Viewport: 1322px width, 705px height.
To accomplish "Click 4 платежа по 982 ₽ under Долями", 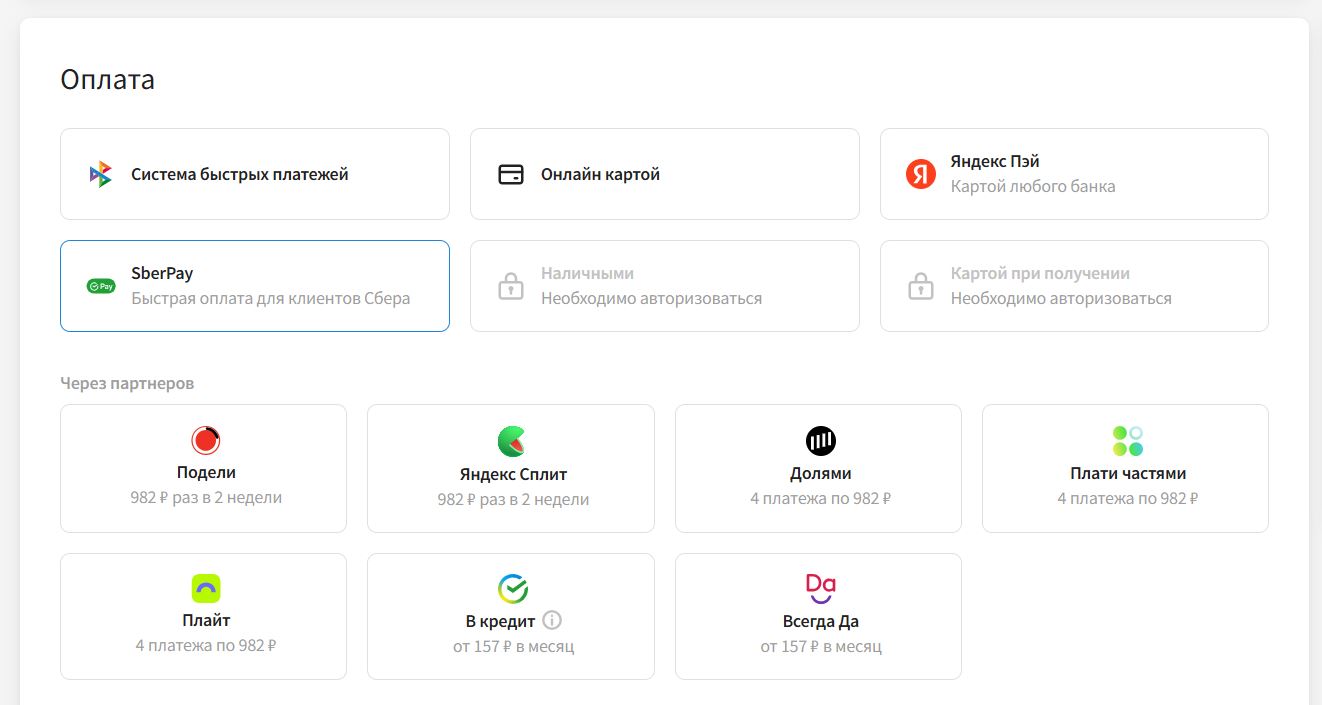I will pos(821,497).
